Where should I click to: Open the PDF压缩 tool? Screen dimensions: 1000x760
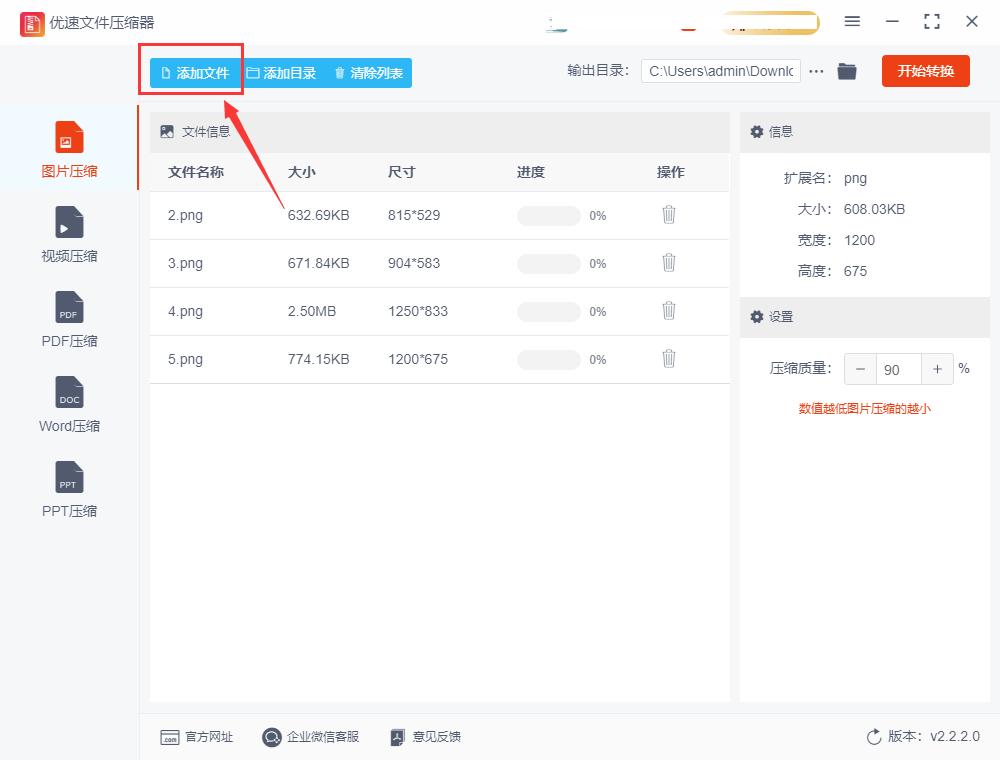point(68,320)
